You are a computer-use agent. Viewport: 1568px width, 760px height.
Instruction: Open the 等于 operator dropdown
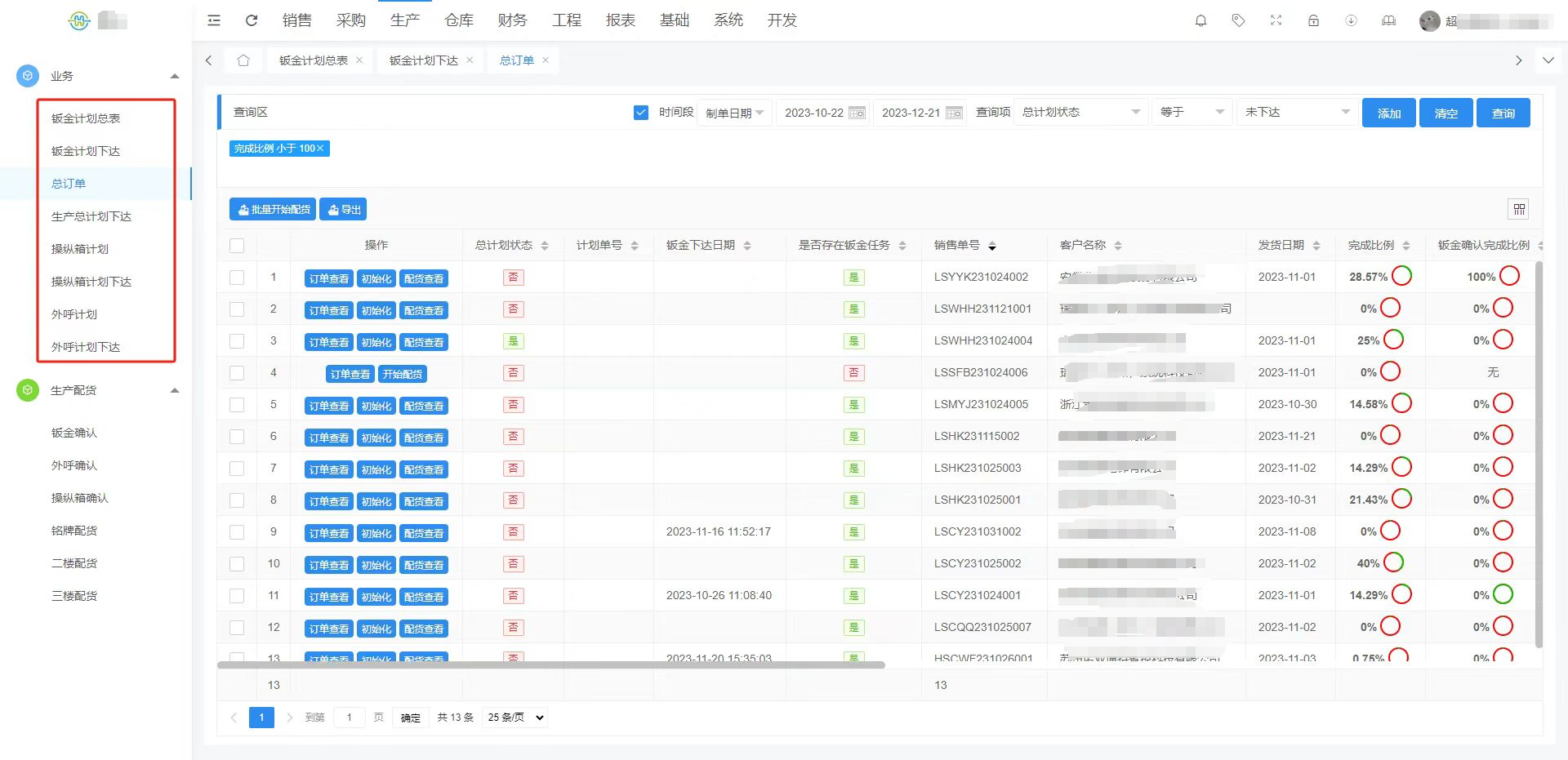coord(1192,113)
